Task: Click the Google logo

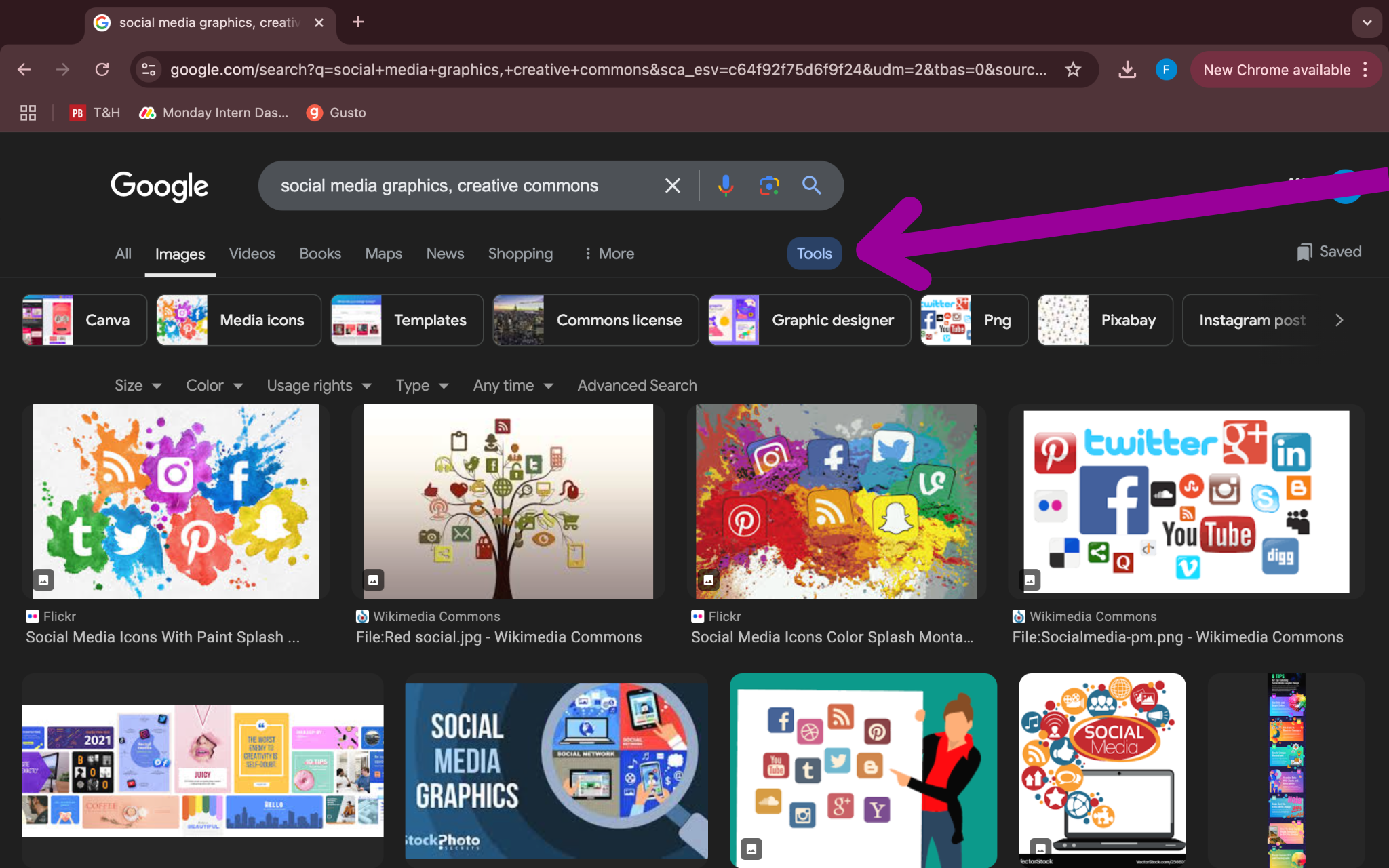Action: click(x=160, y=186)
